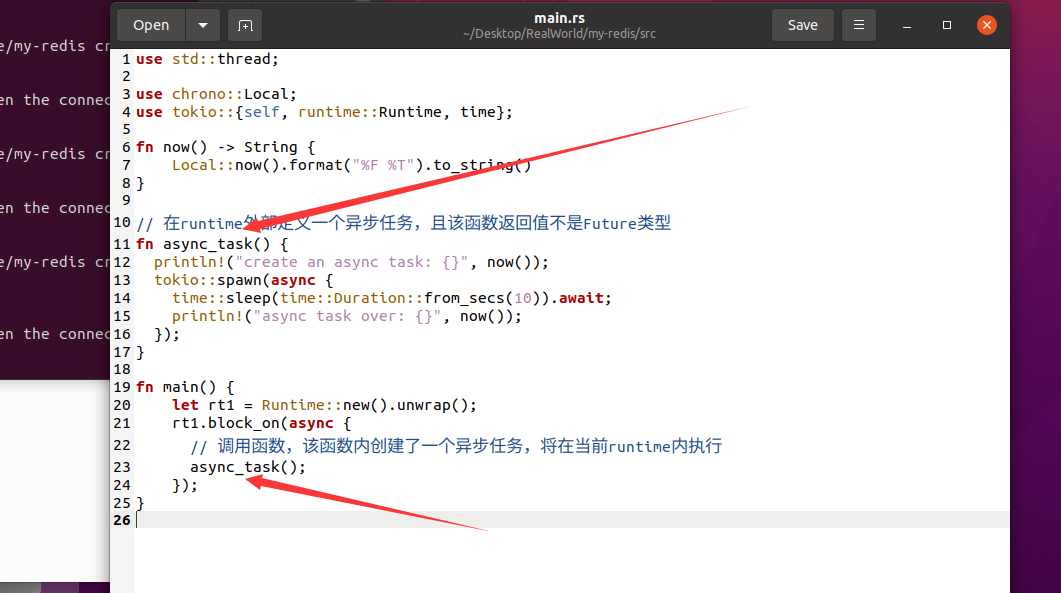
Task: Click 'let rt1 = Runtime::new().unwrap();' line
Action: (324, 405)
